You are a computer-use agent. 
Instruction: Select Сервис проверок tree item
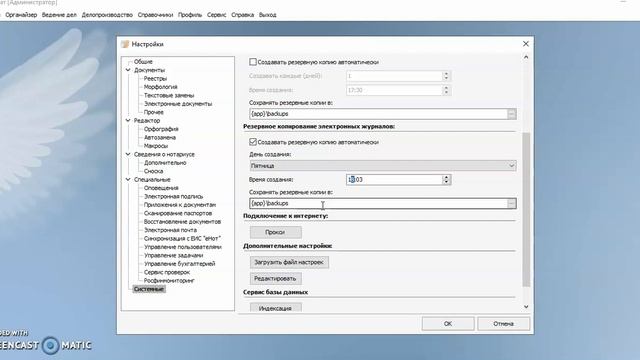coord(167,272)
